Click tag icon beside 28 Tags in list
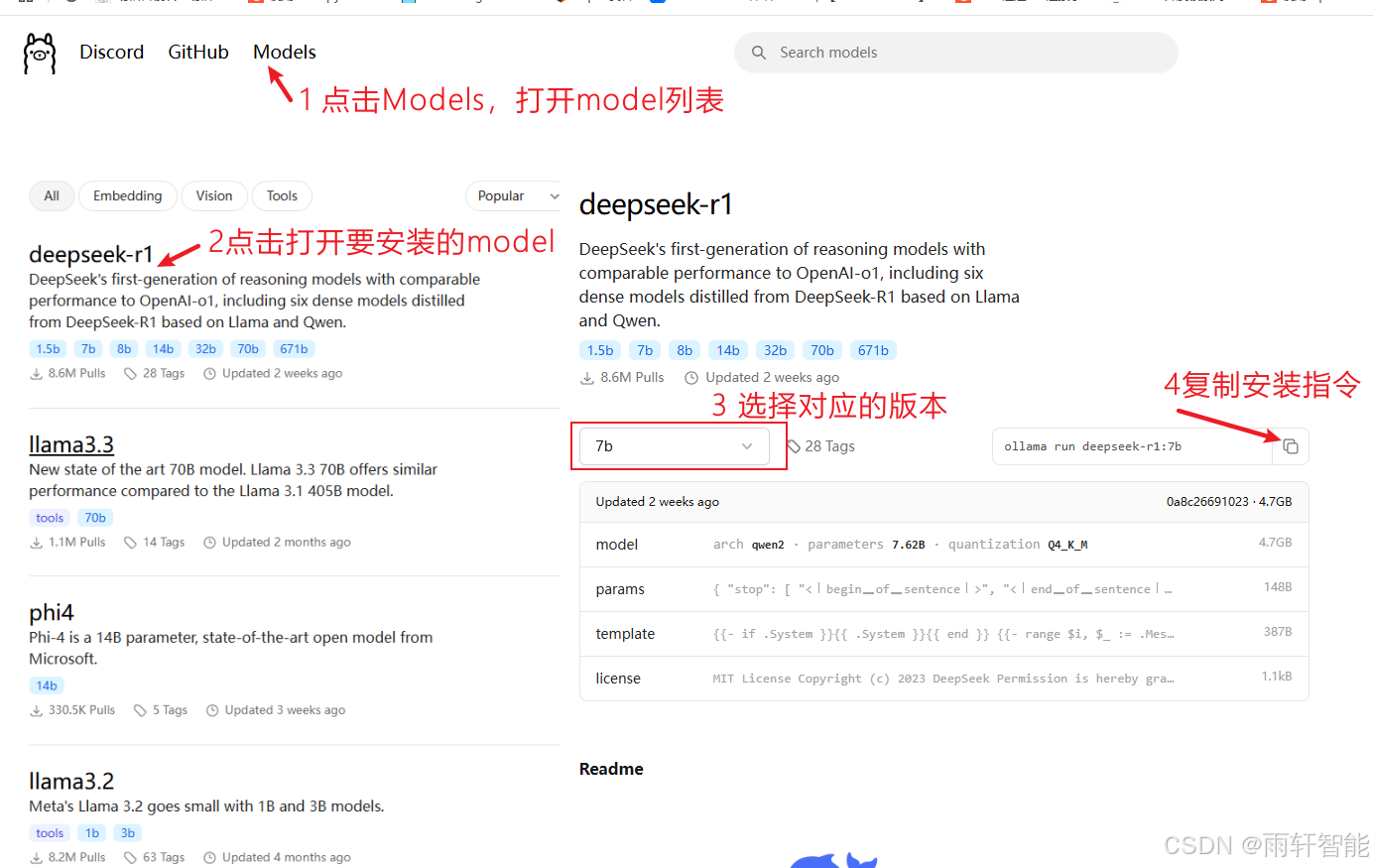This screenshot has height=868, width=1373. pos(130,374)
